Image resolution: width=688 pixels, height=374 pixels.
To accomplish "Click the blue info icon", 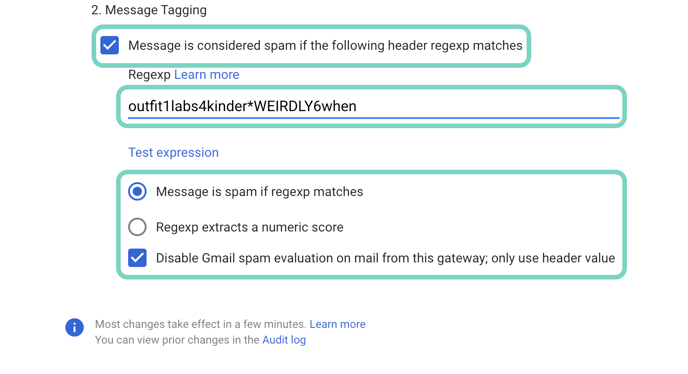I will 75,327.
